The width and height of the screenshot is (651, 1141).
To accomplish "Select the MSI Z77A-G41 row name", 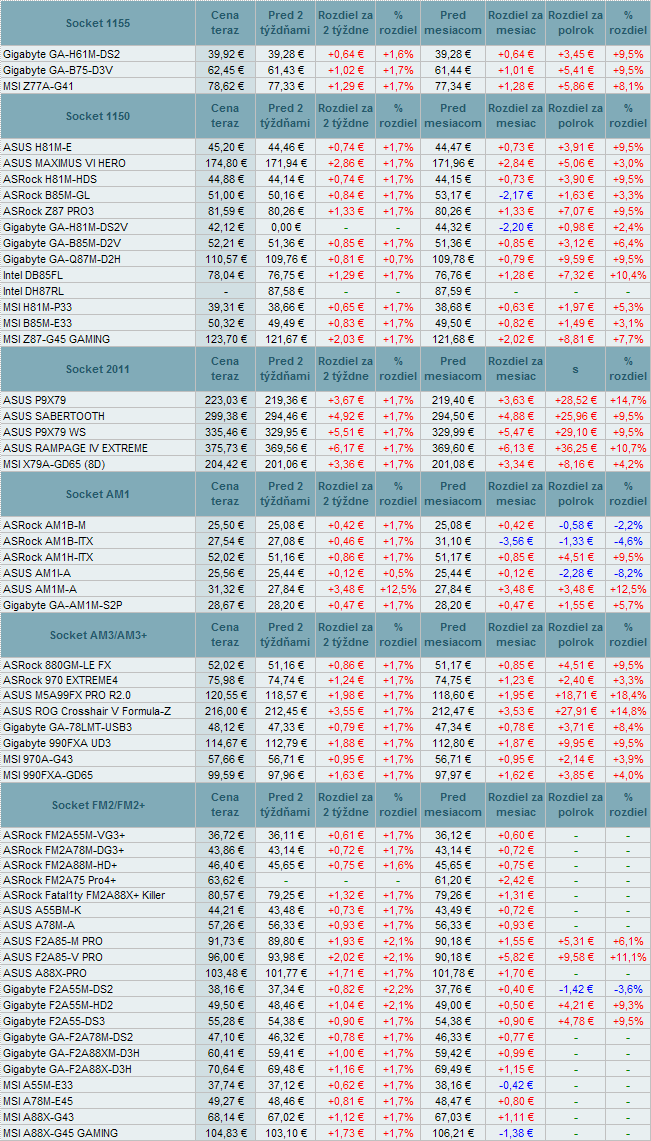I will click(x=39, y=86).
